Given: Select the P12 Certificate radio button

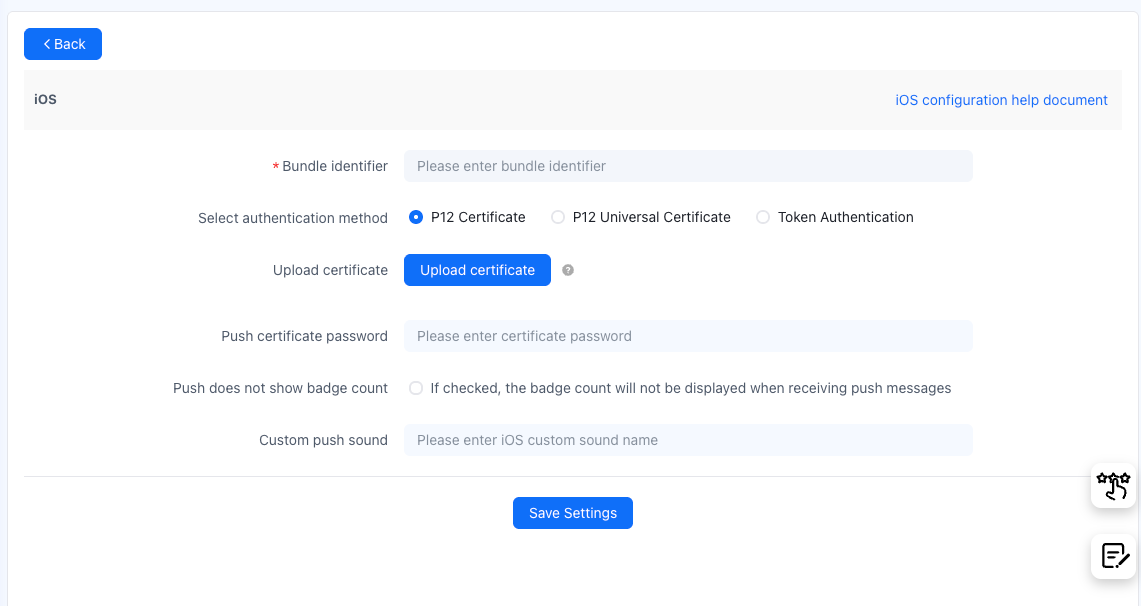Looking at the screenshot, I should (416, 217).
